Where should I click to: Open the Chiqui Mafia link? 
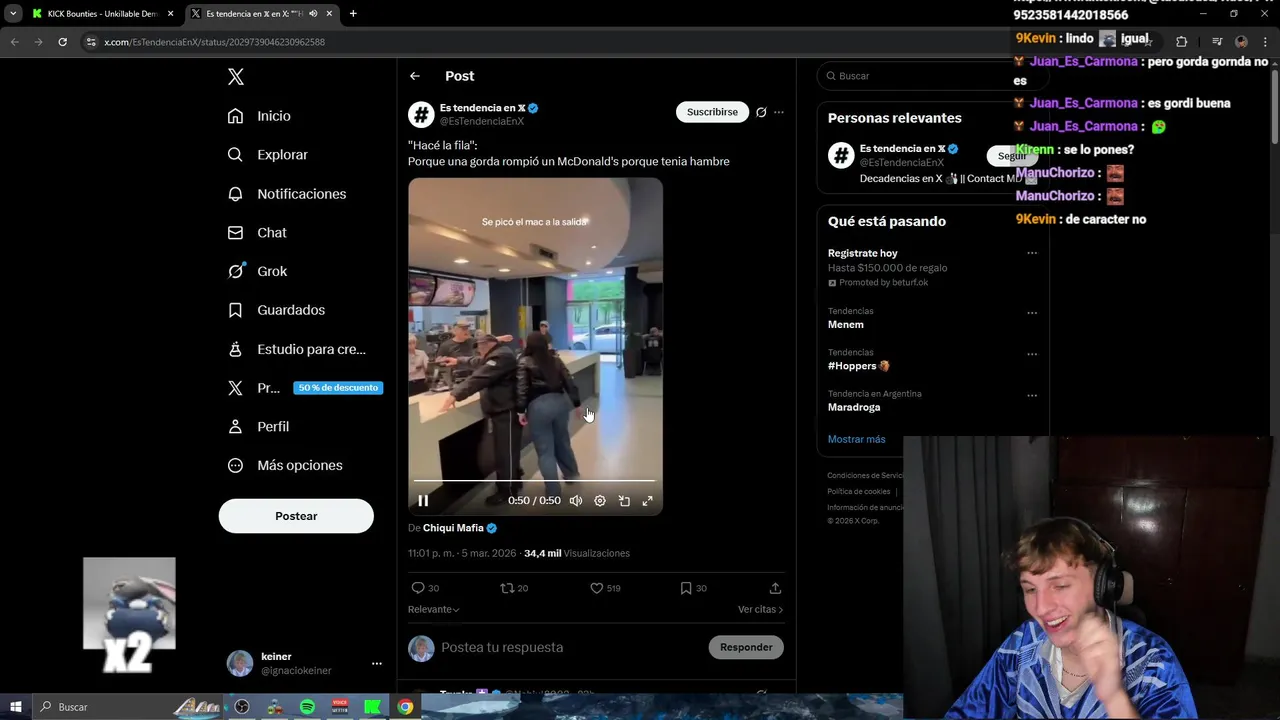[x=453, y=528]
